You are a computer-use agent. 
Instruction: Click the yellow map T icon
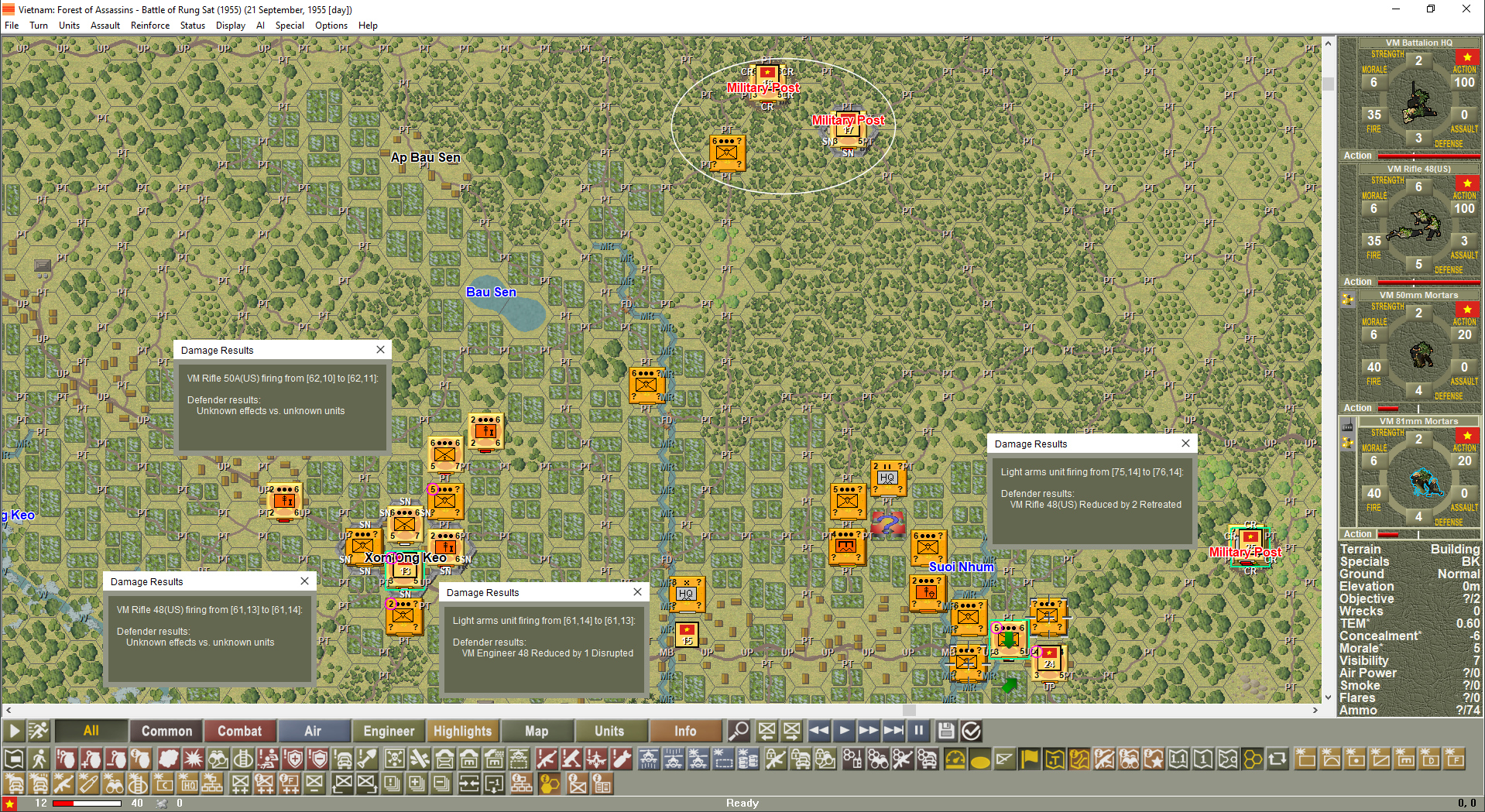pyautogui.click(x=1055, y=759)
